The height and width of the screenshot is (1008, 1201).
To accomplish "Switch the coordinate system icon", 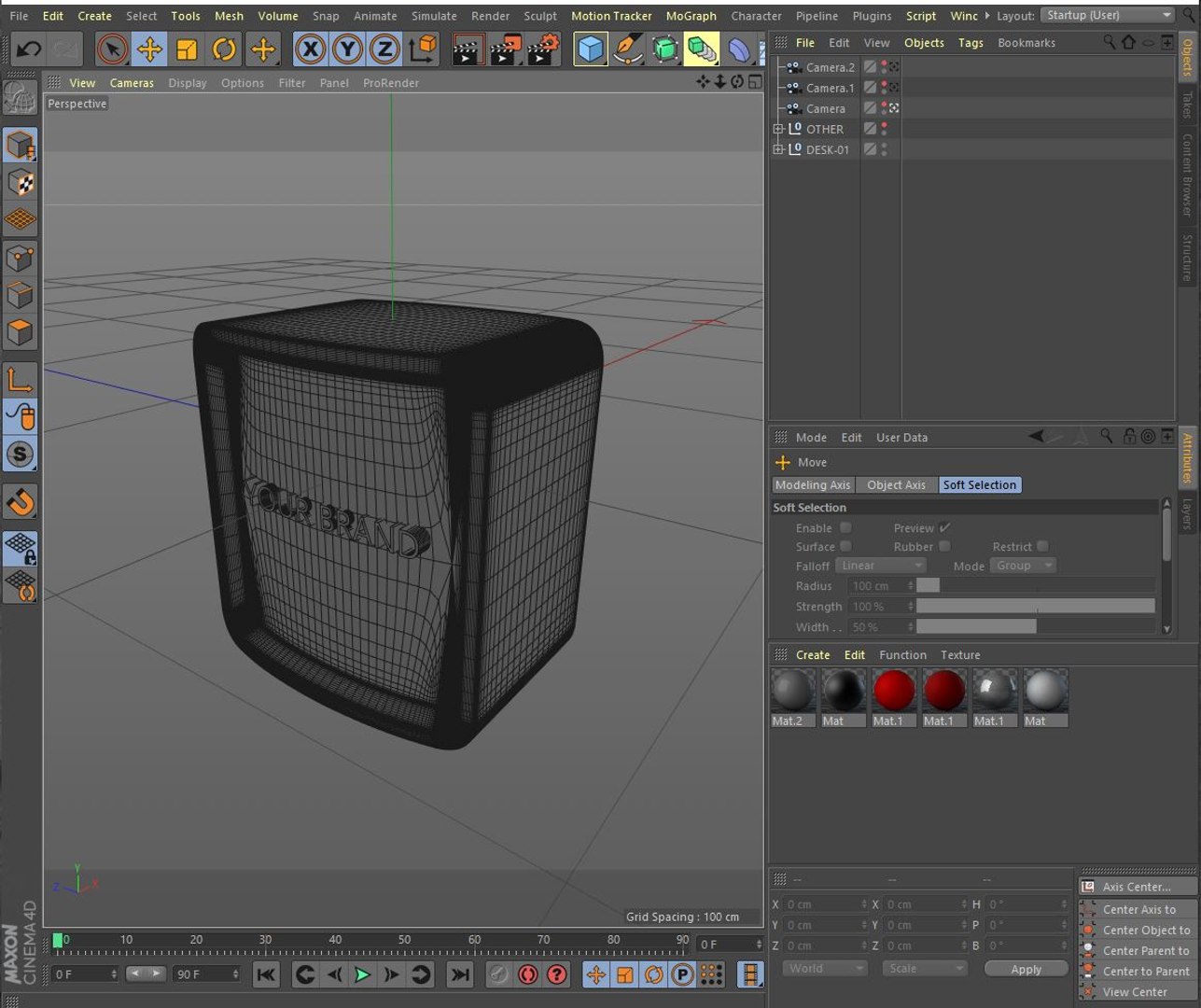I will [x=423, y=49].
